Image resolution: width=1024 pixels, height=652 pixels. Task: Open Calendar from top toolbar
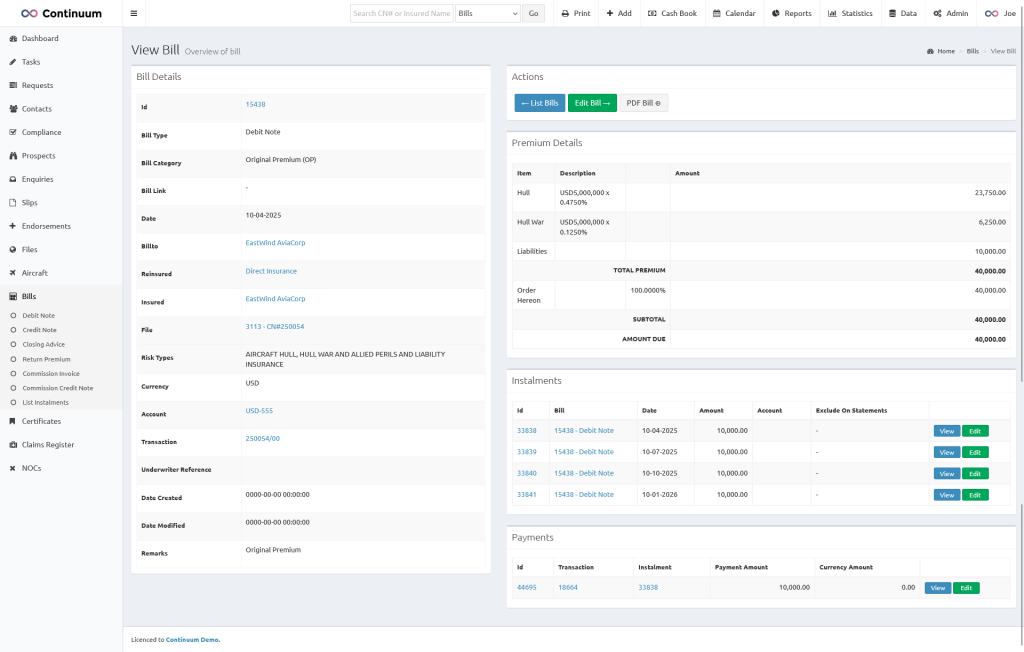pos(734,13)
